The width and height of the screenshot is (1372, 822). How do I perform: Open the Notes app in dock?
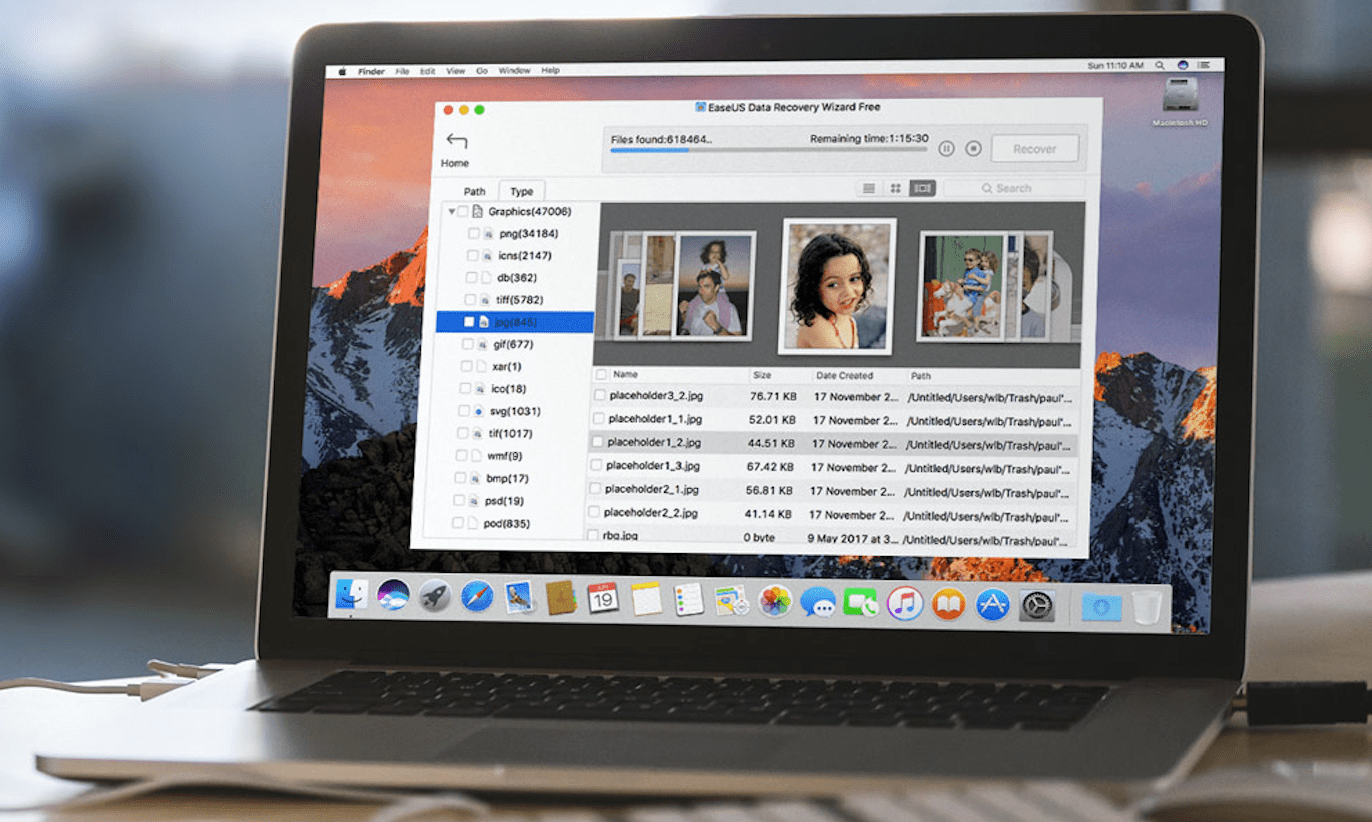(646, 598)
